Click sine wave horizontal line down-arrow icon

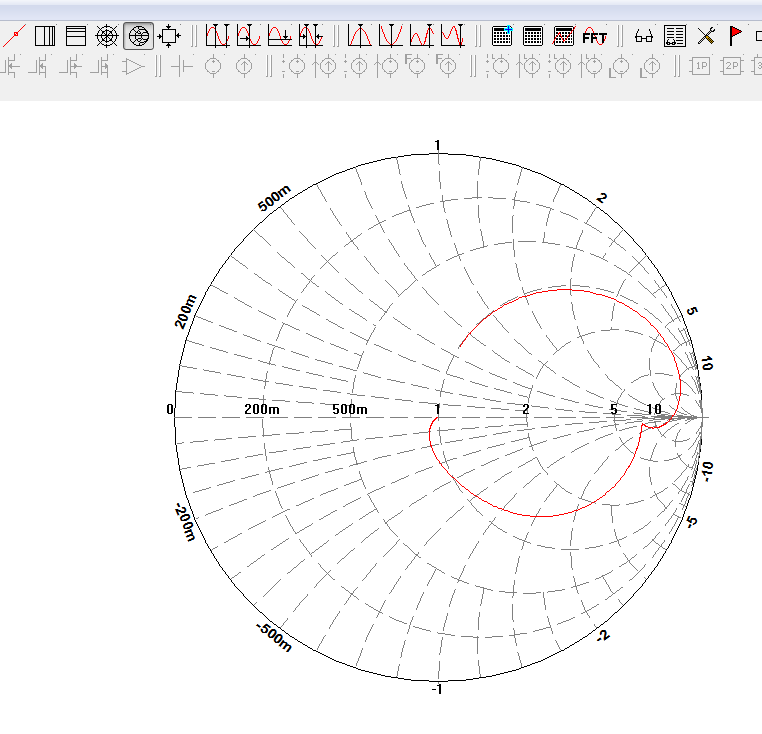pyautogui.click(x=279, y=36)
